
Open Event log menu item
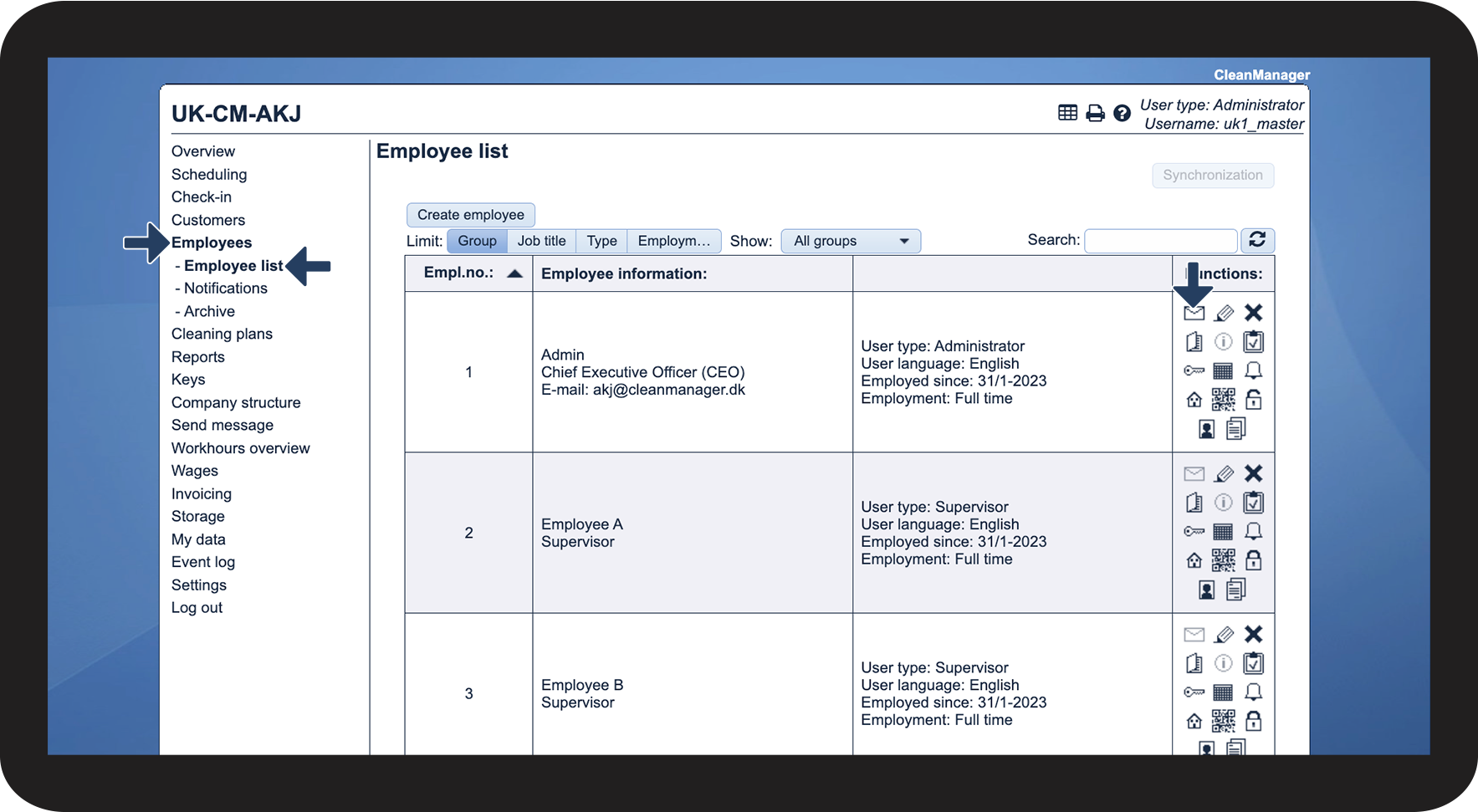click(x=203, y=562)
